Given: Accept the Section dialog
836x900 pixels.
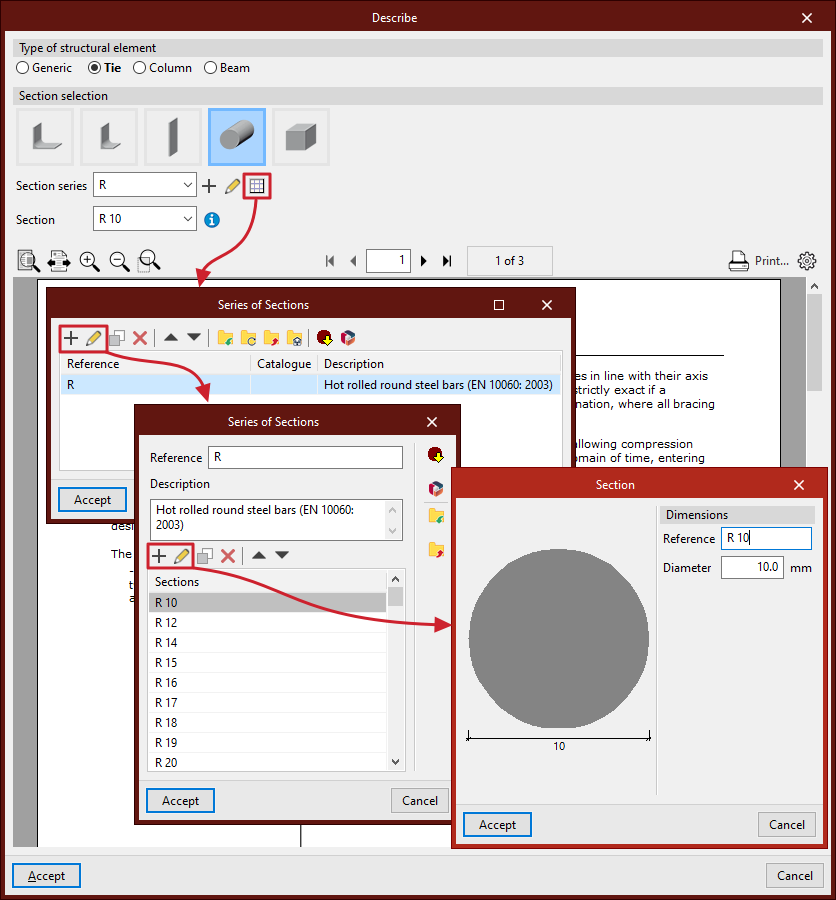Looking at the screenshot, I should click(x=497, y=825).
